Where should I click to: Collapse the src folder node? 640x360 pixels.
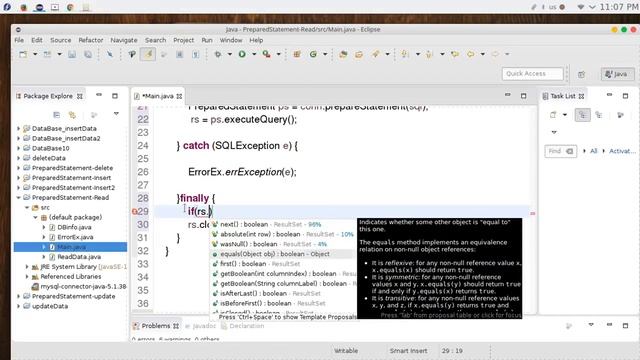[x=27, y=207]
